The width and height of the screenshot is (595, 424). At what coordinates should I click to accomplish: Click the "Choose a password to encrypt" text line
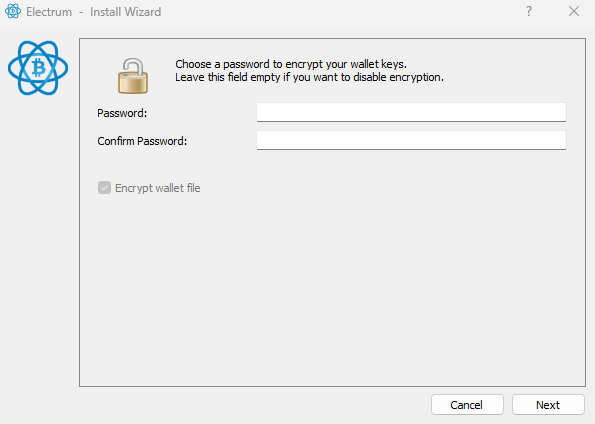click(x=291, y=64)
